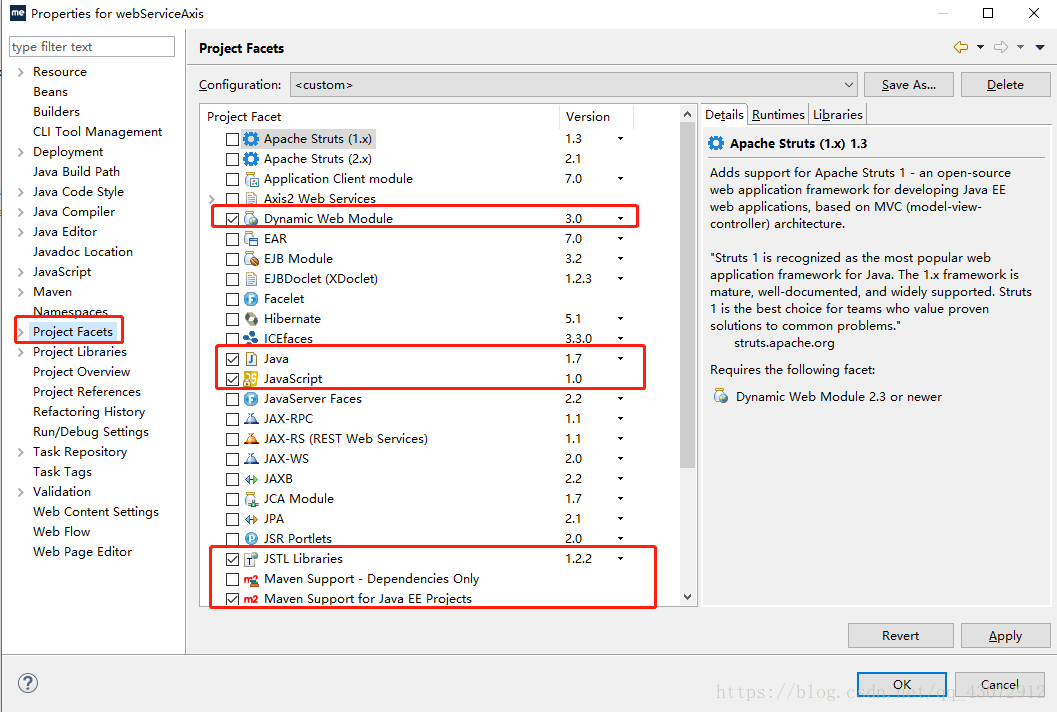Select Java Build Path in the sidebar

(x=76, y=172)
